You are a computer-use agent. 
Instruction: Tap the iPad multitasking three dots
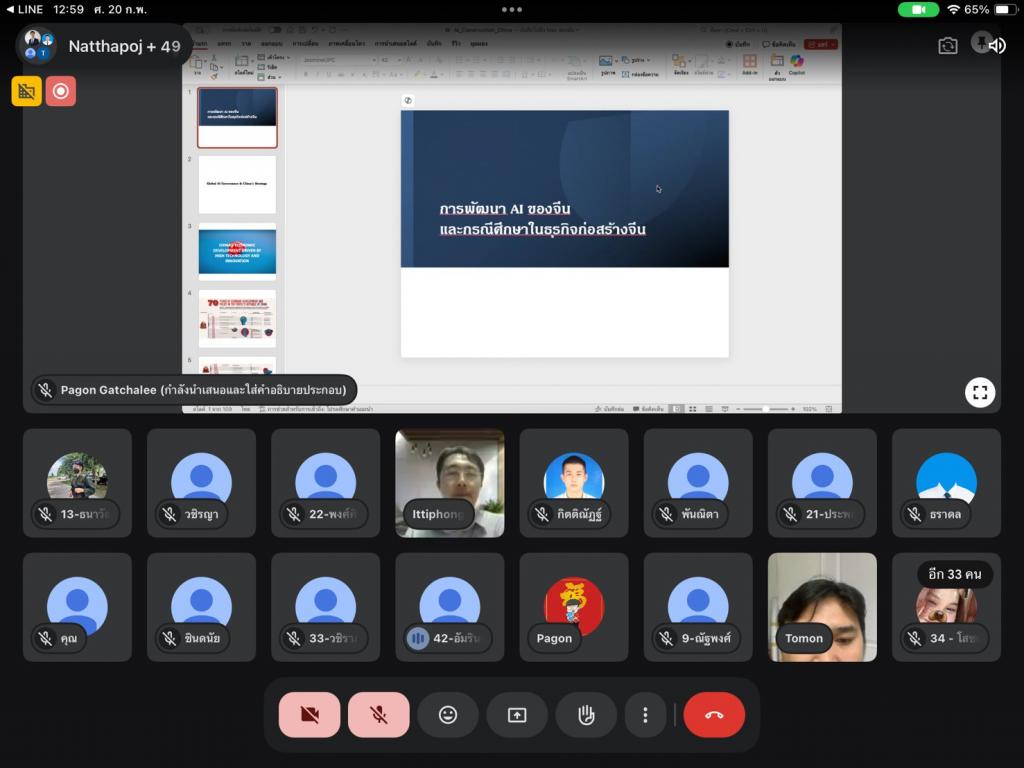pyautogui.click(x=512, y=9)
